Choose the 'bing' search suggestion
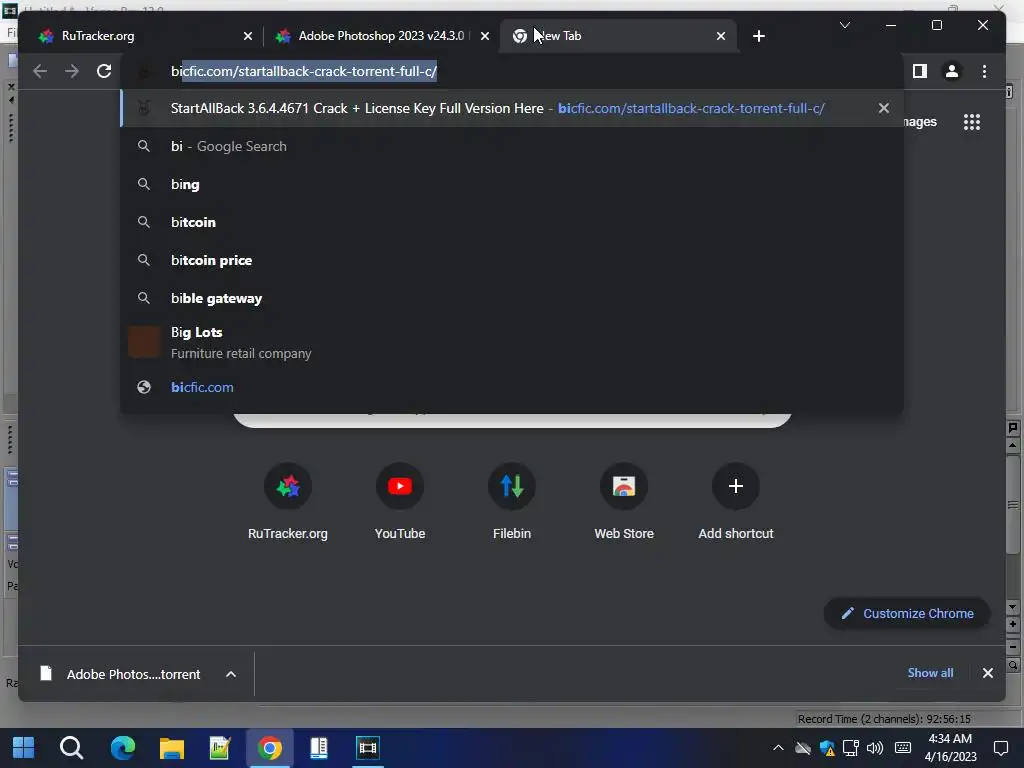This screenshot has height=768, width=1024. pos(512,184)
